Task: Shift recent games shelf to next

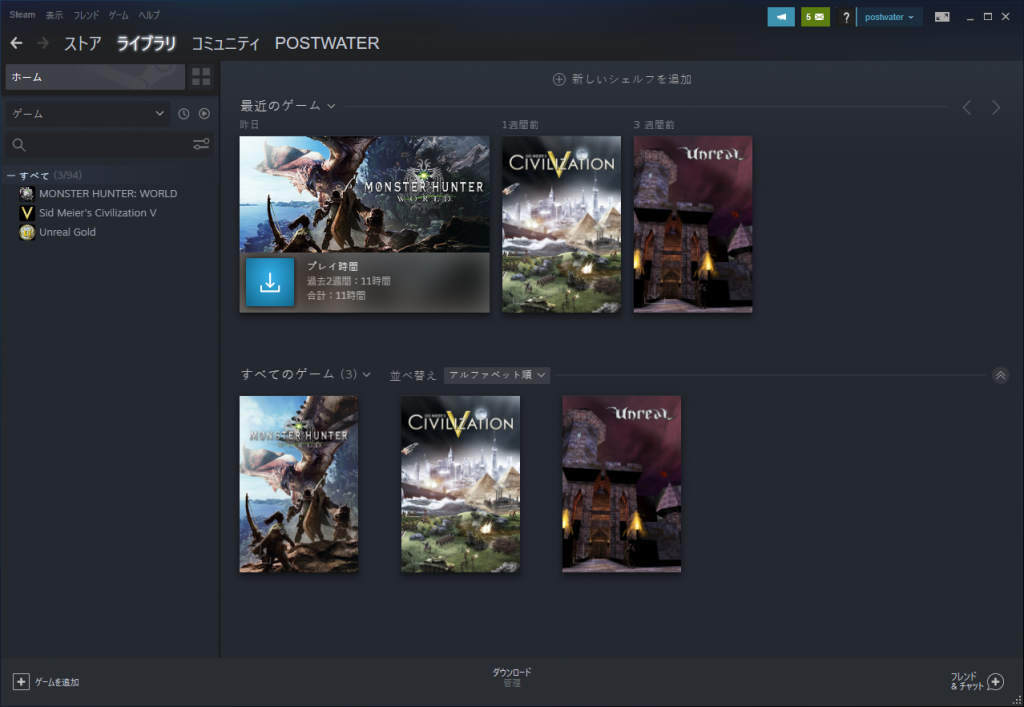Action: click(x=996, y=107)
